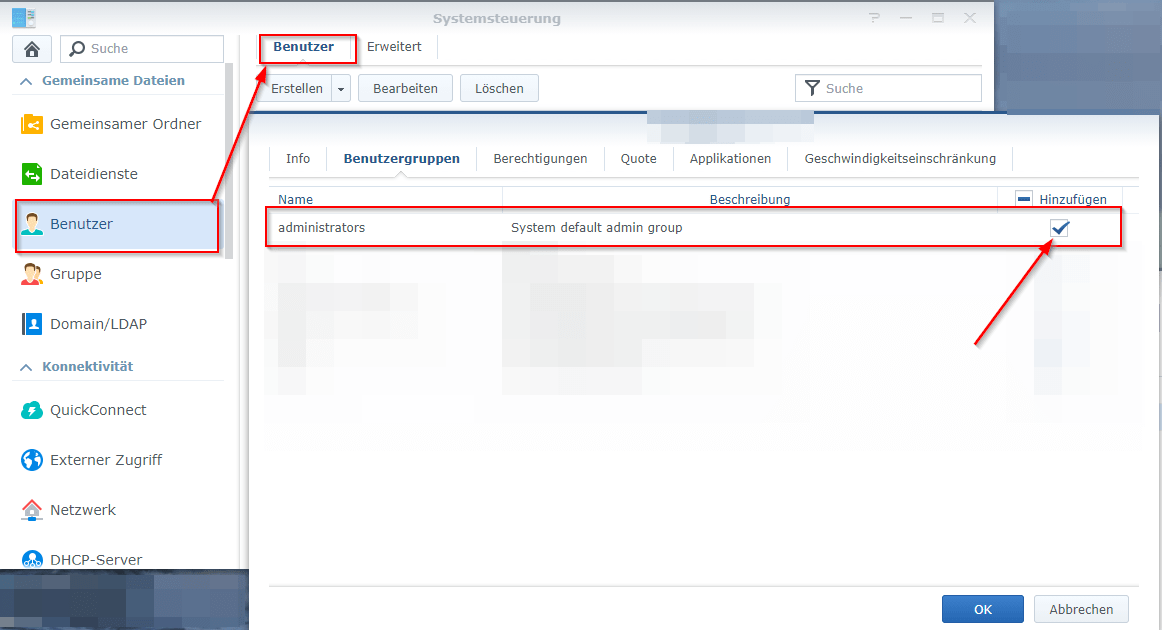
Task: Open Gemeinsamer Ordner shared folder icon
Action: (33, 124)
